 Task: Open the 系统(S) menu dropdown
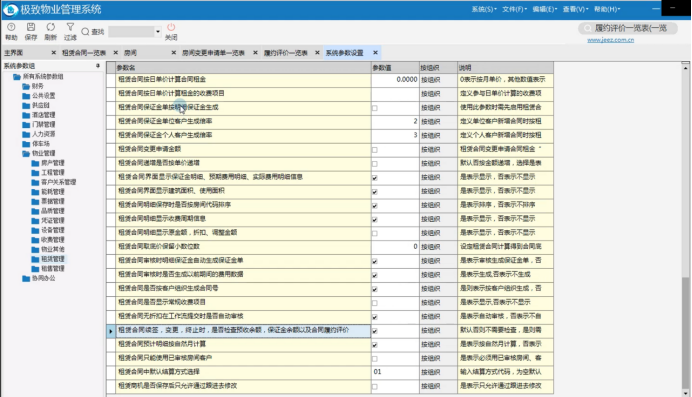tap(484, 9)
